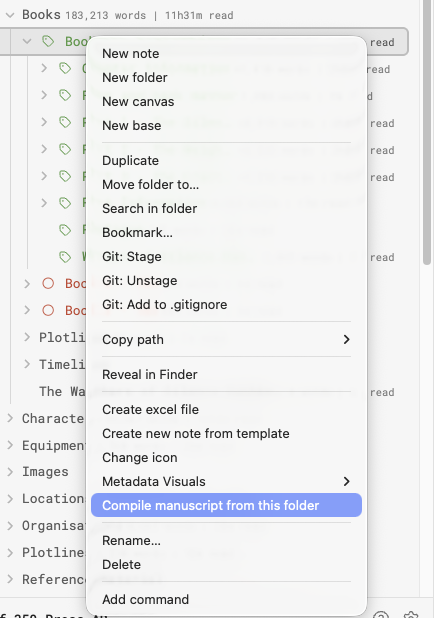Select New base in the context menu
The image size is (434, 618).
(x=226, y=126)
